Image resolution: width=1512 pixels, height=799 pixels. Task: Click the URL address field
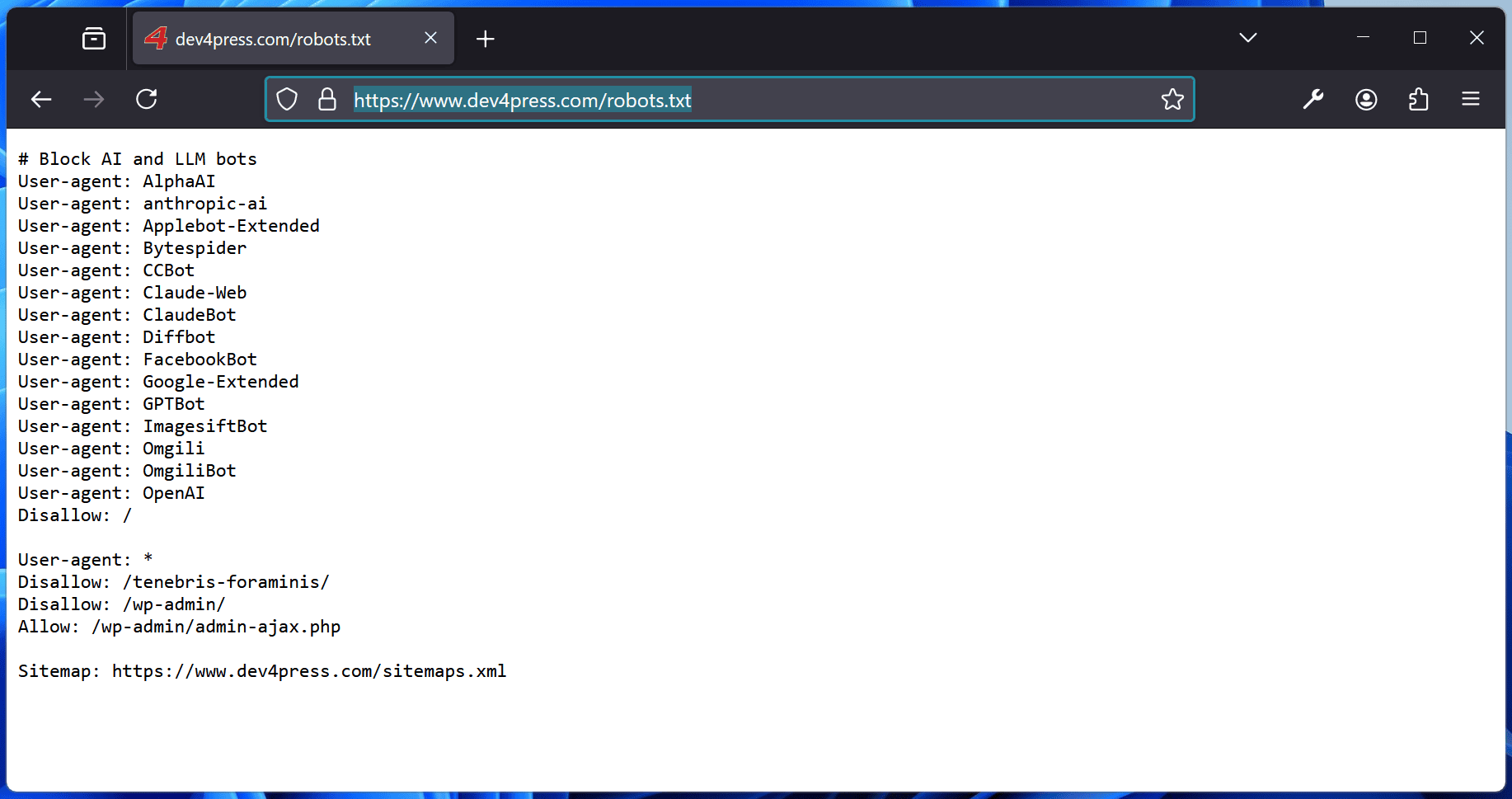[x=729, y=100]
